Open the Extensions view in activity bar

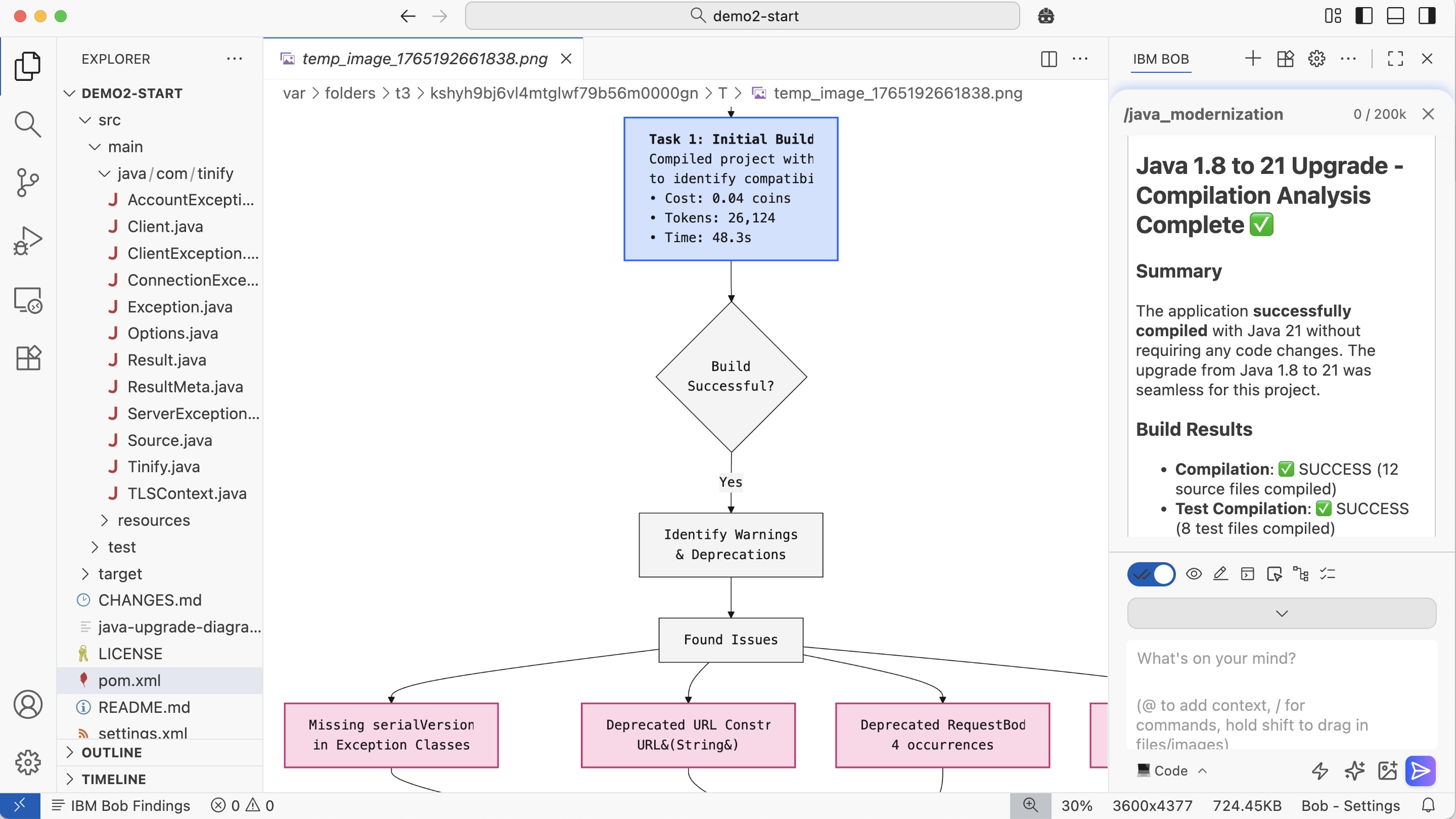tap(27, 358)
